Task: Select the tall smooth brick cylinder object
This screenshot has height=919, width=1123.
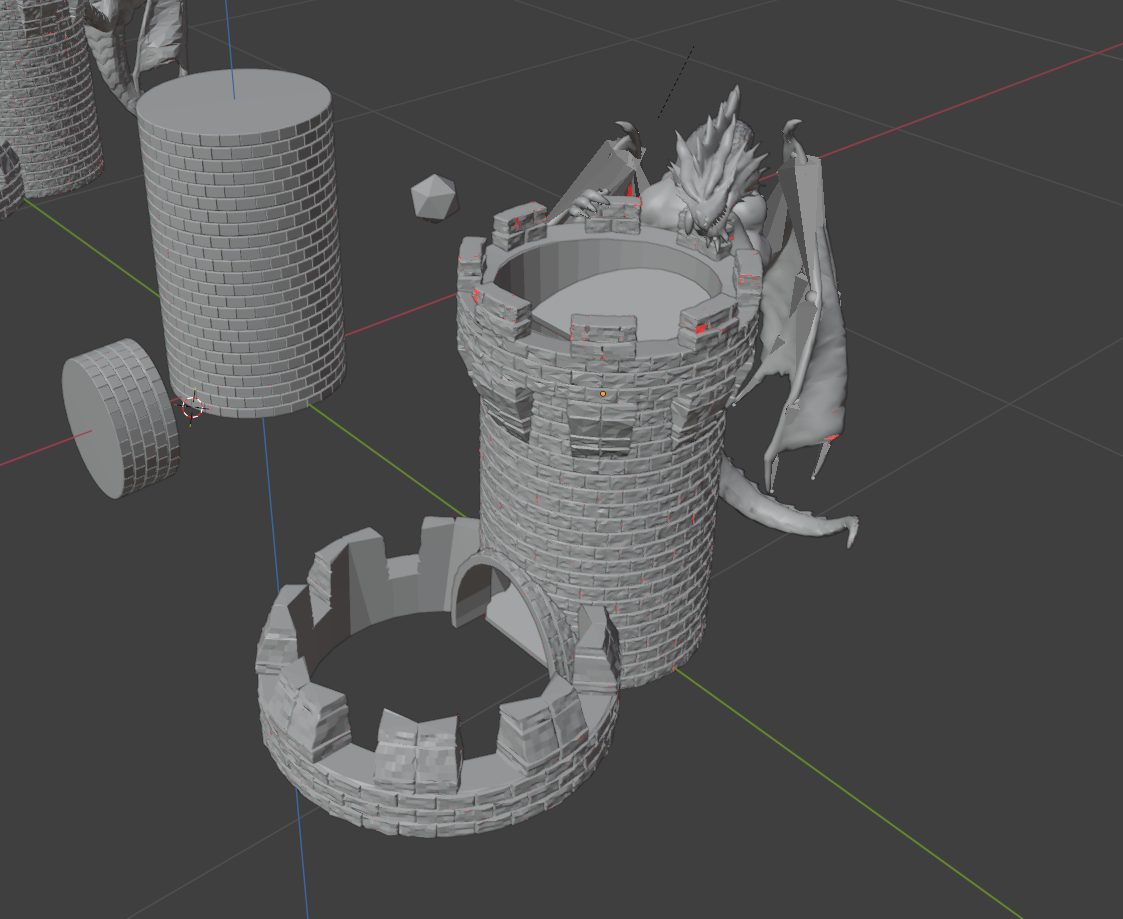Action: click(x=241, y=244)
